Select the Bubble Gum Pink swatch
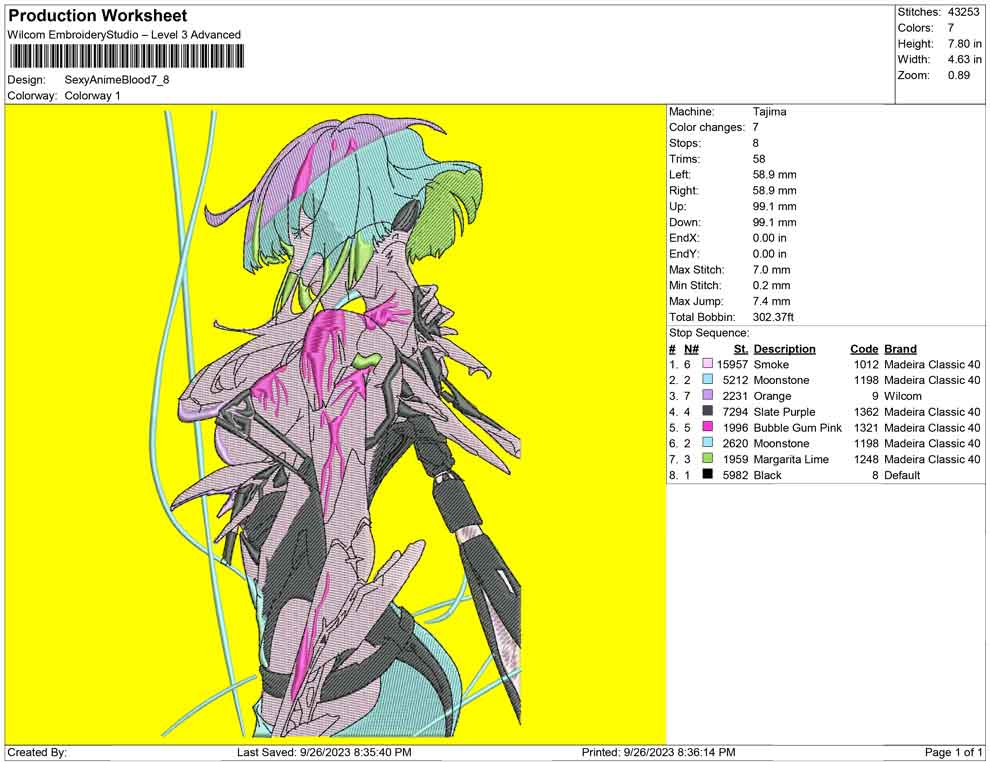 (x=708, y=427)
